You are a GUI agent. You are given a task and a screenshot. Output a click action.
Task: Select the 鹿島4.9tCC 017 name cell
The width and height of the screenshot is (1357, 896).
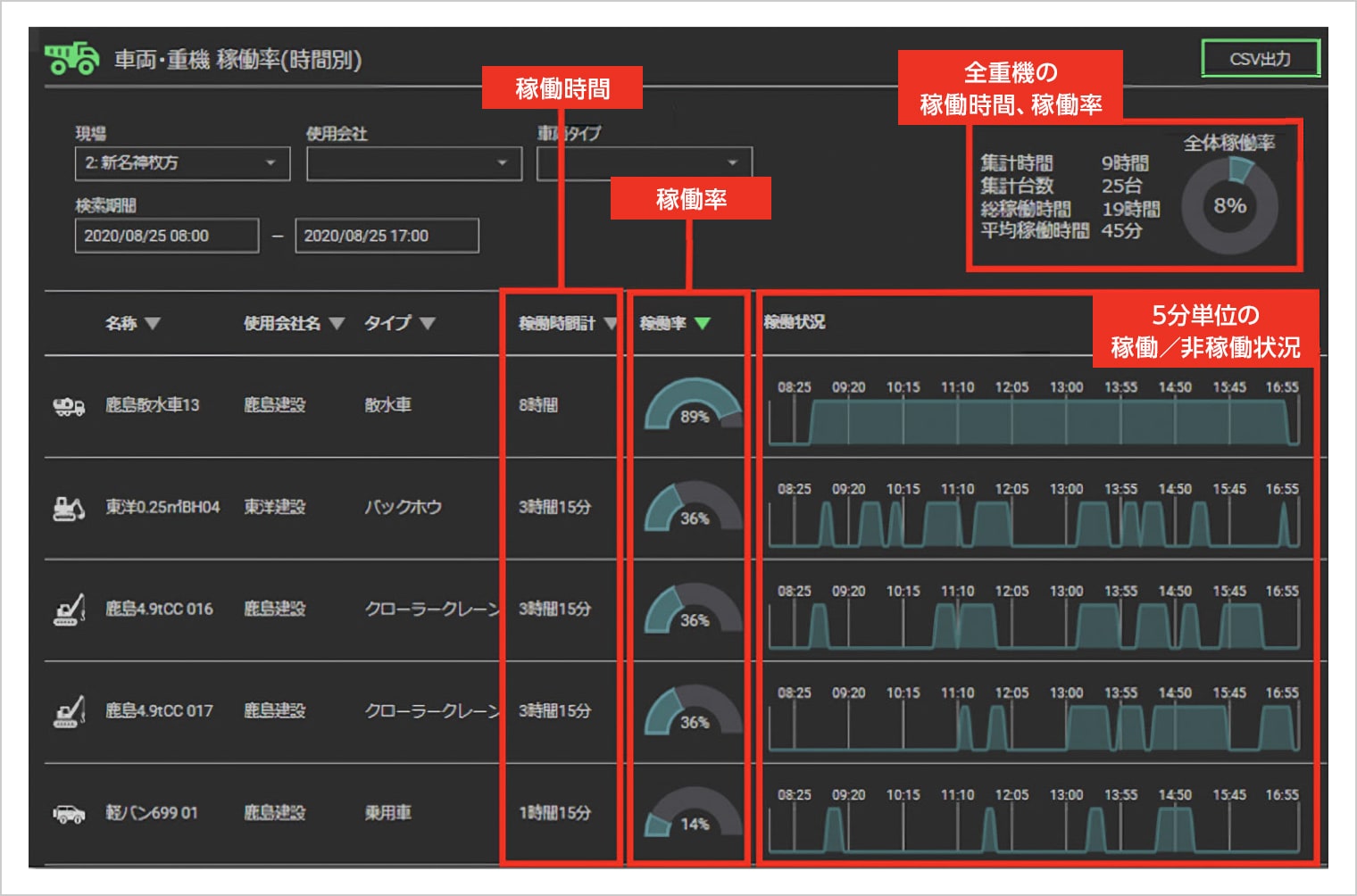[x=159, y=710]
